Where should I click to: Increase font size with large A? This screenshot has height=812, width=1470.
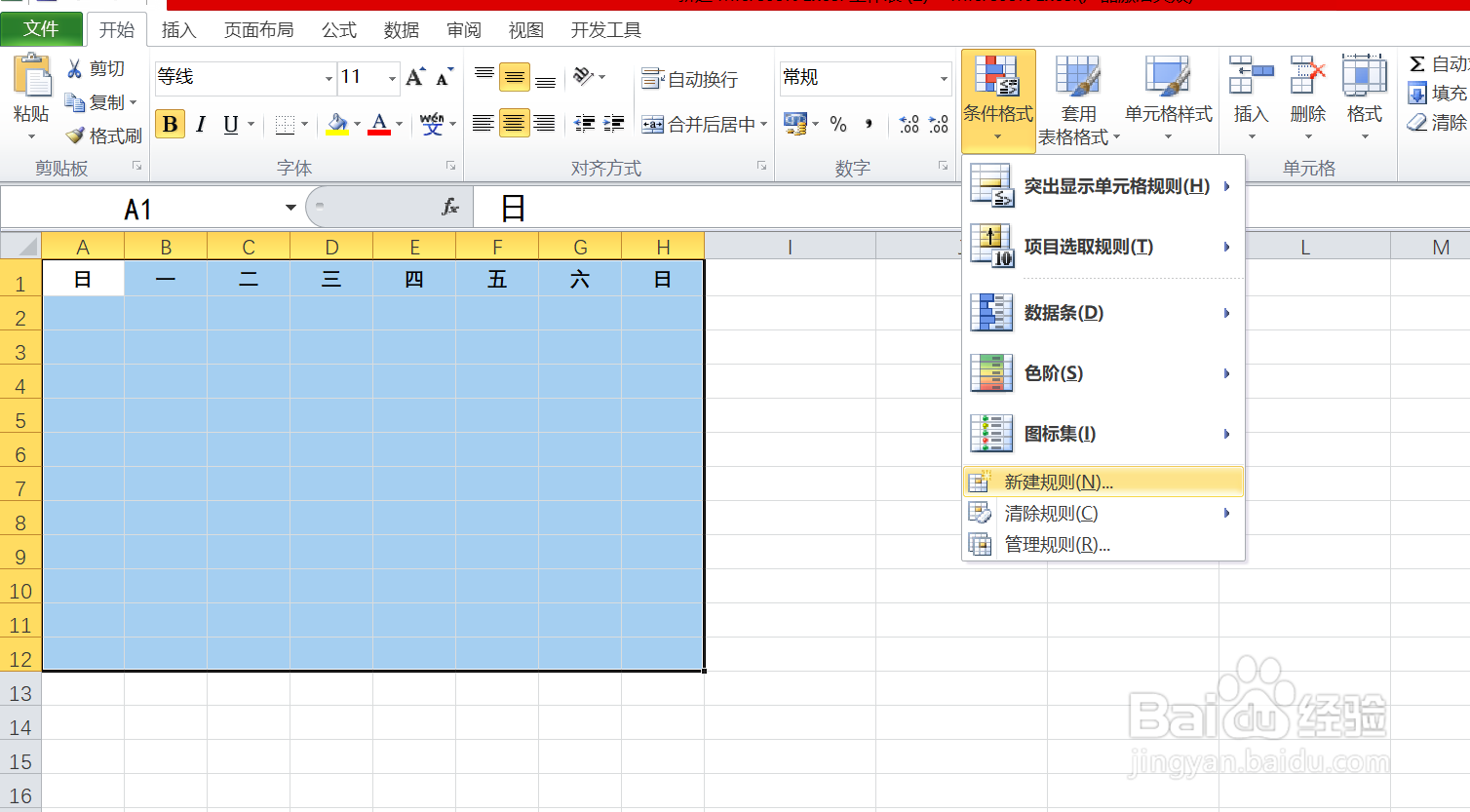[x=415, y=77]
